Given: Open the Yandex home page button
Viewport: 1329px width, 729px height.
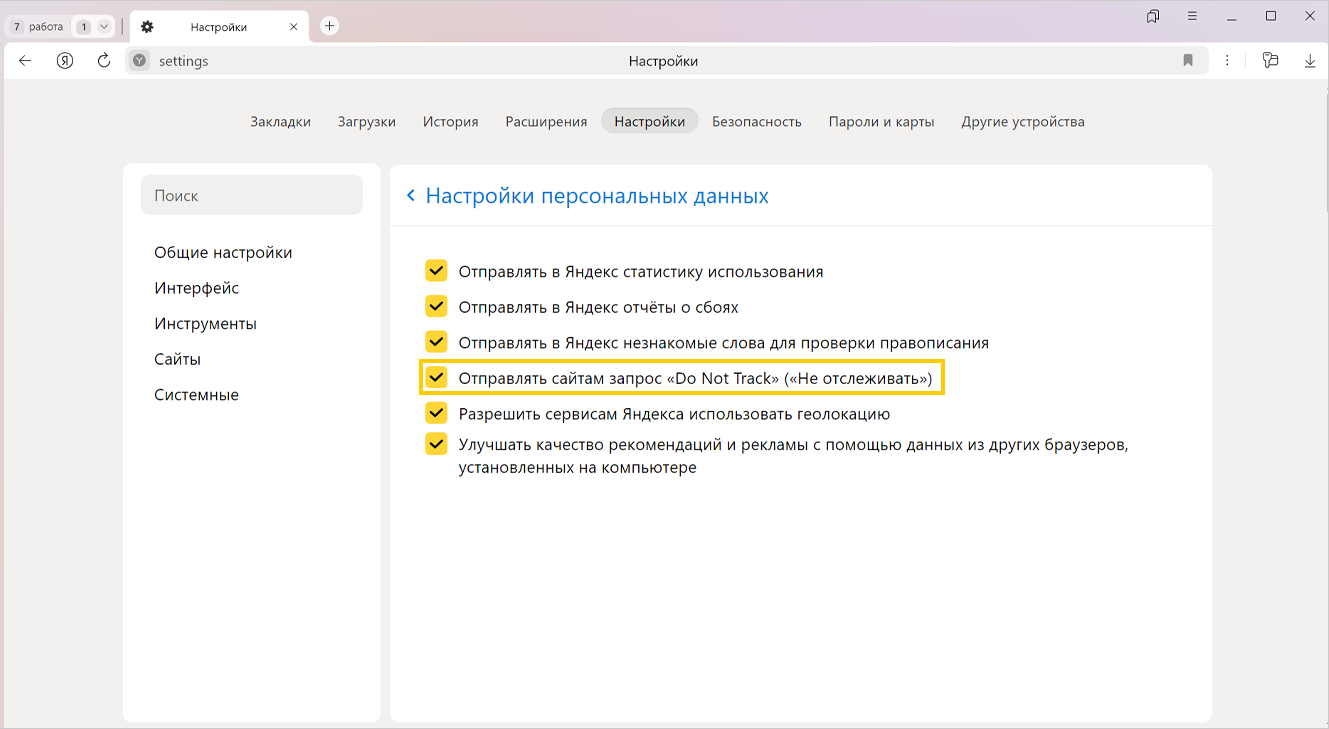Looking at the screenshot, I should 65,61.
